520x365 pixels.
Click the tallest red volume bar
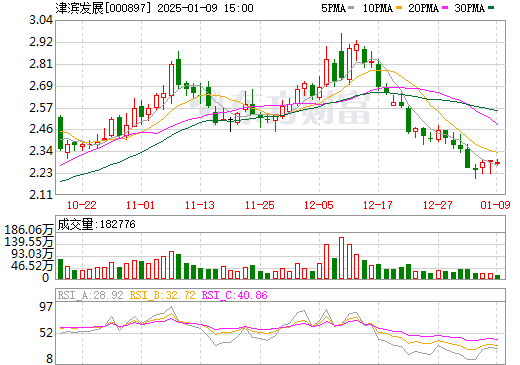click(341, 258)
